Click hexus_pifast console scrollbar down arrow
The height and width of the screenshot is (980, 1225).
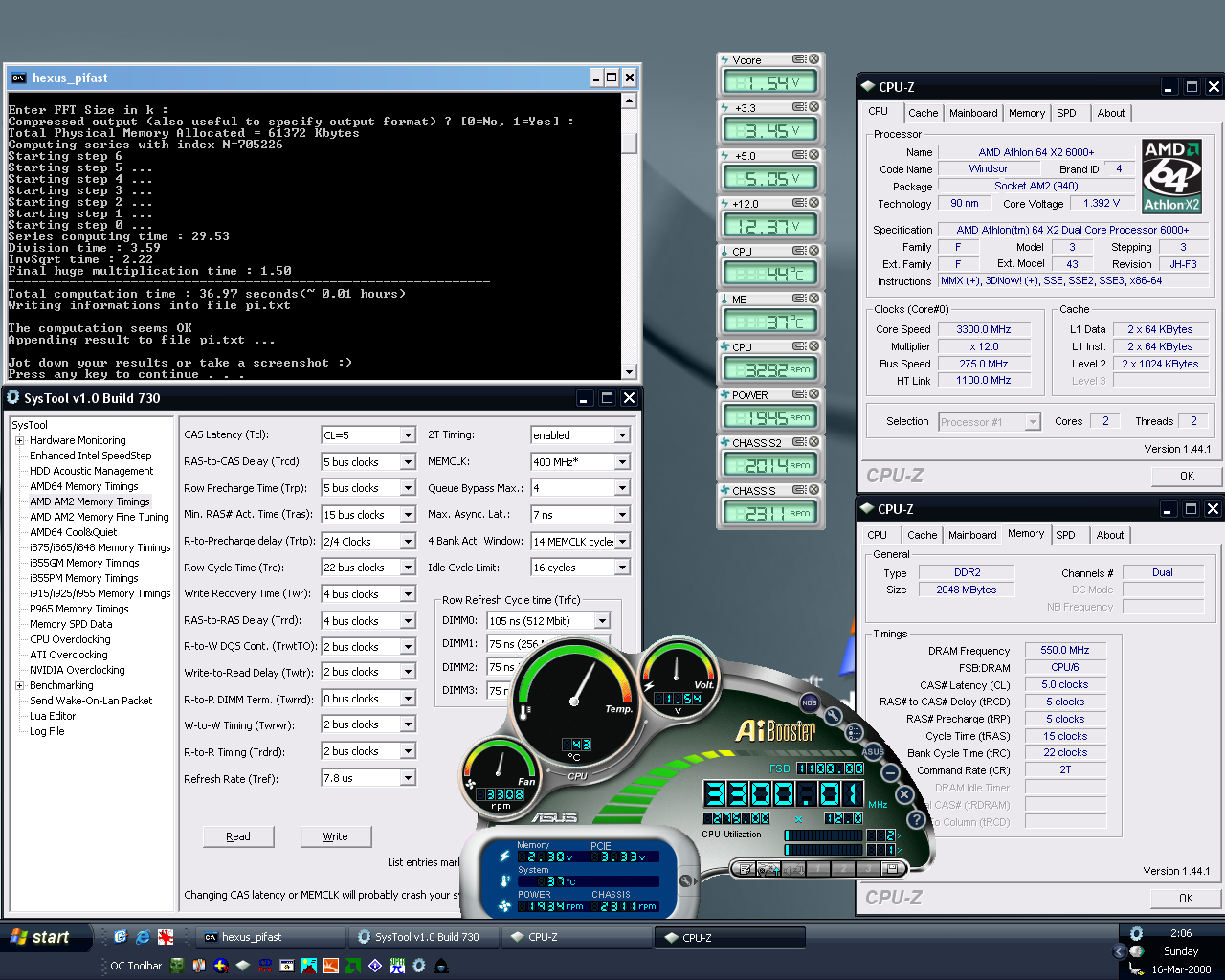[x=629, y=372]
